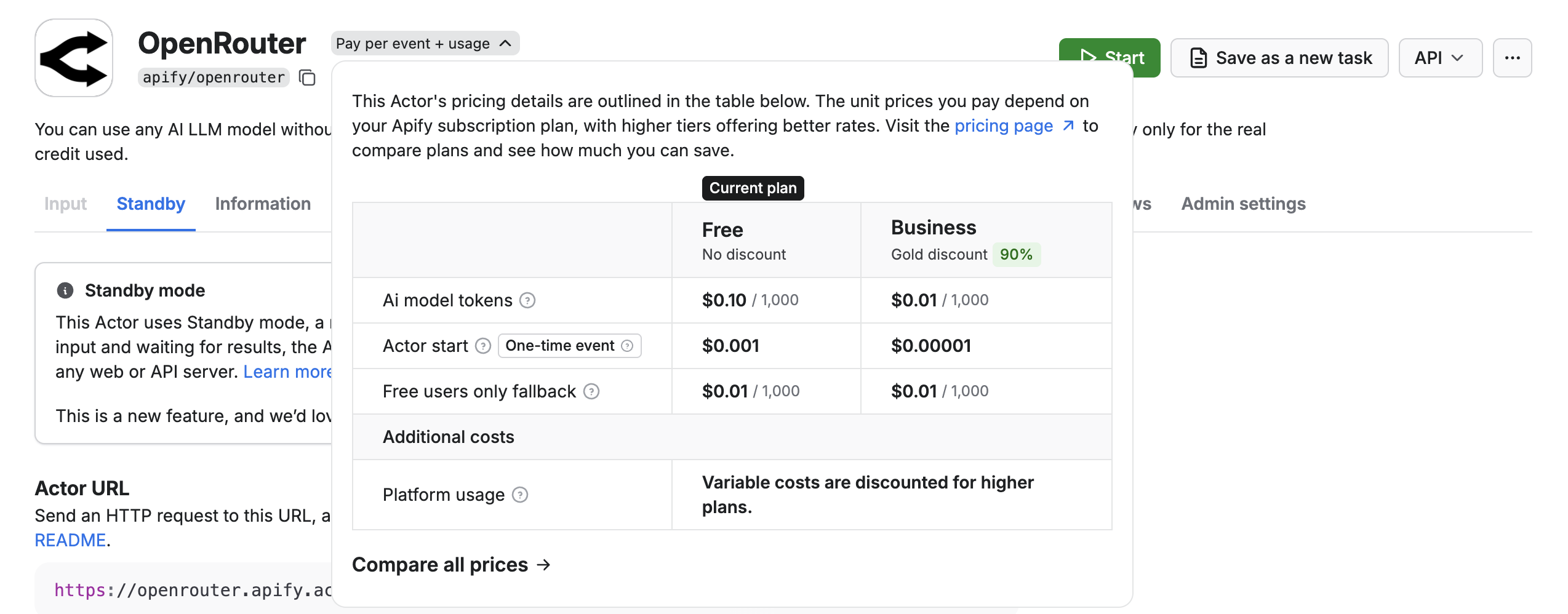This screenshot has width=1568, height=614.
Task: Open the API dropdown
Action: [1440, 57]
